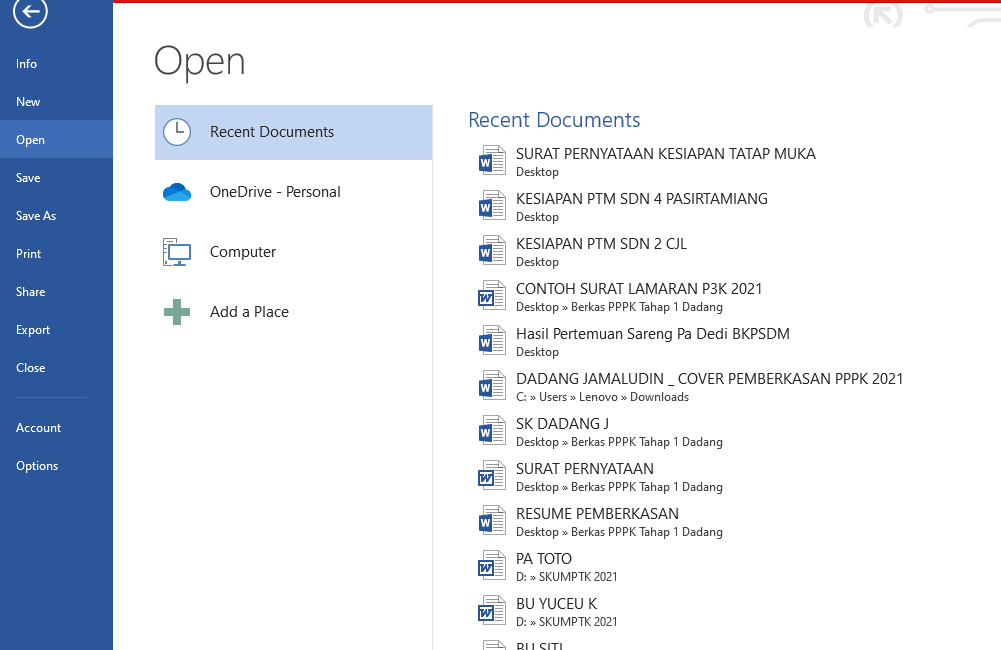Select New in the backstage sidebar
Viewport: 1001px width, 650px height.
pos(28,102)
